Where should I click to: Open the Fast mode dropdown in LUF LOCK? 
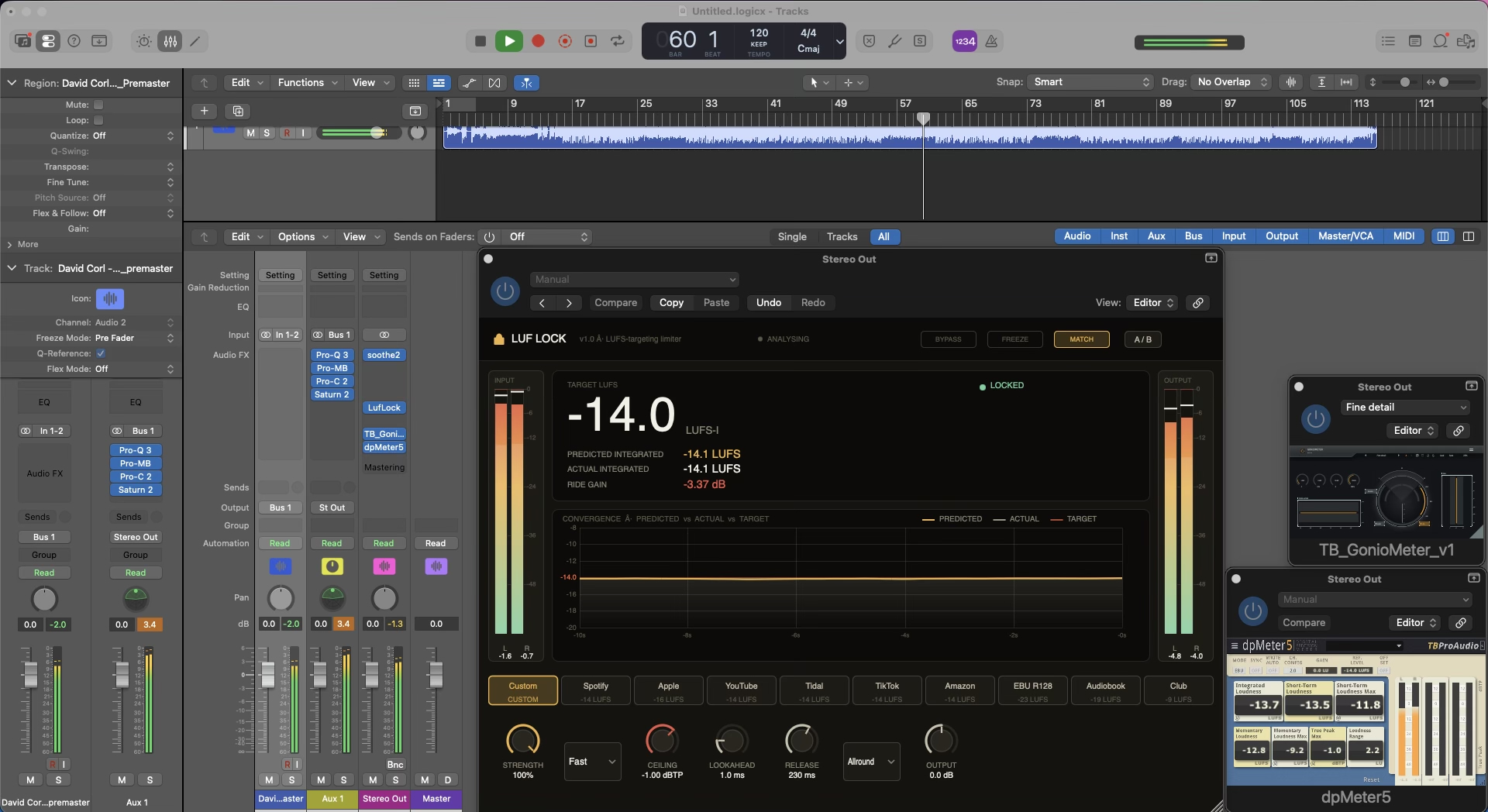(x=592, y=762)
